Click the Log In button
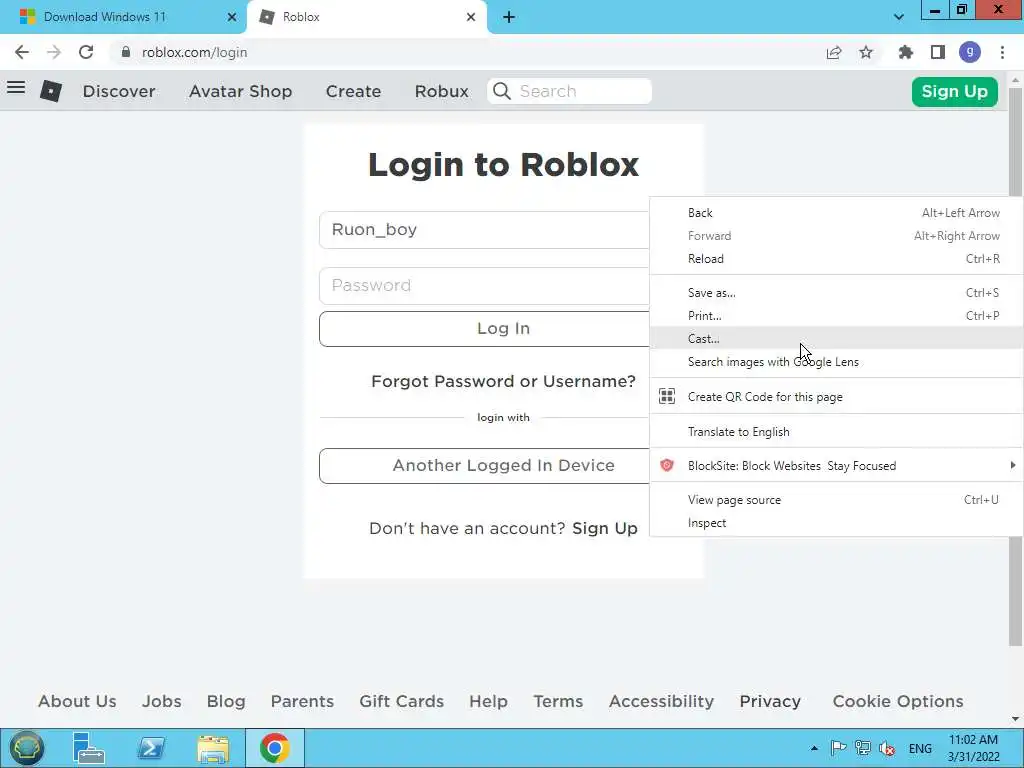This screenshot has width=1024, height=768. point(484,328)
